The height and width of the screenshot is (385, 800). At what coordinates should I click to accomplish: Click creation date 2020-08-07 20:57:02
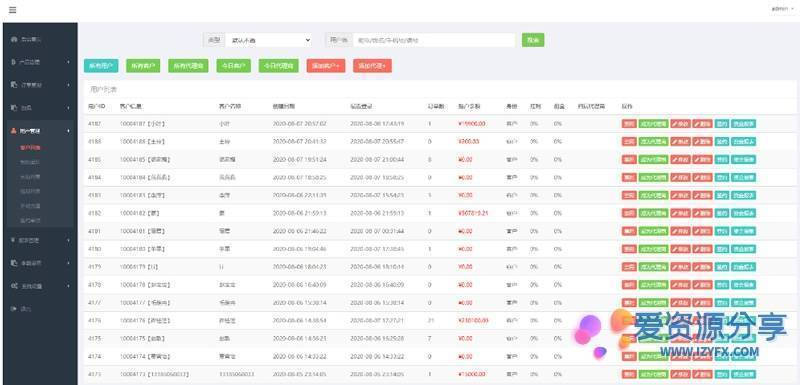299,124
